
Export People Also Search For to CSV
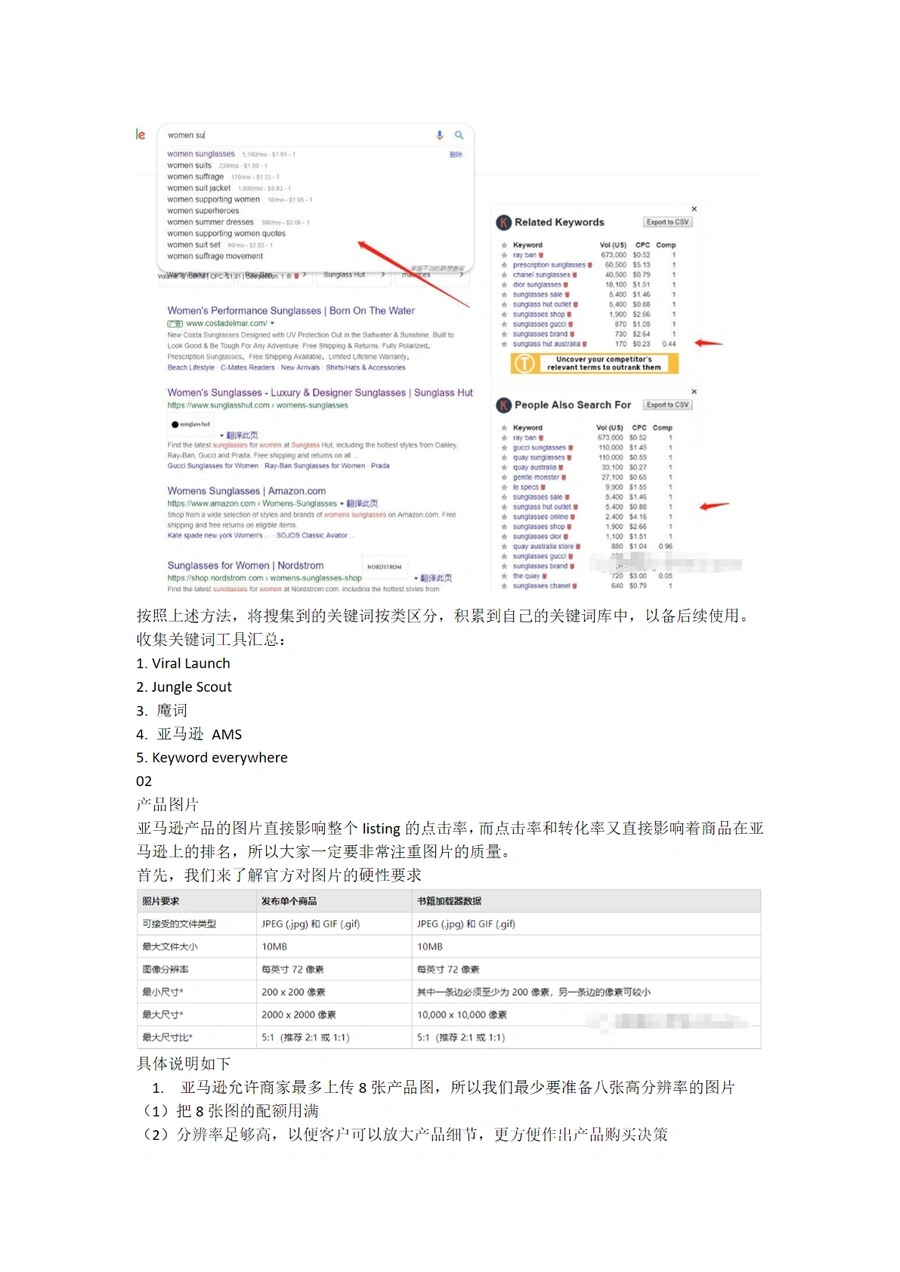click(x=667, y=405)
